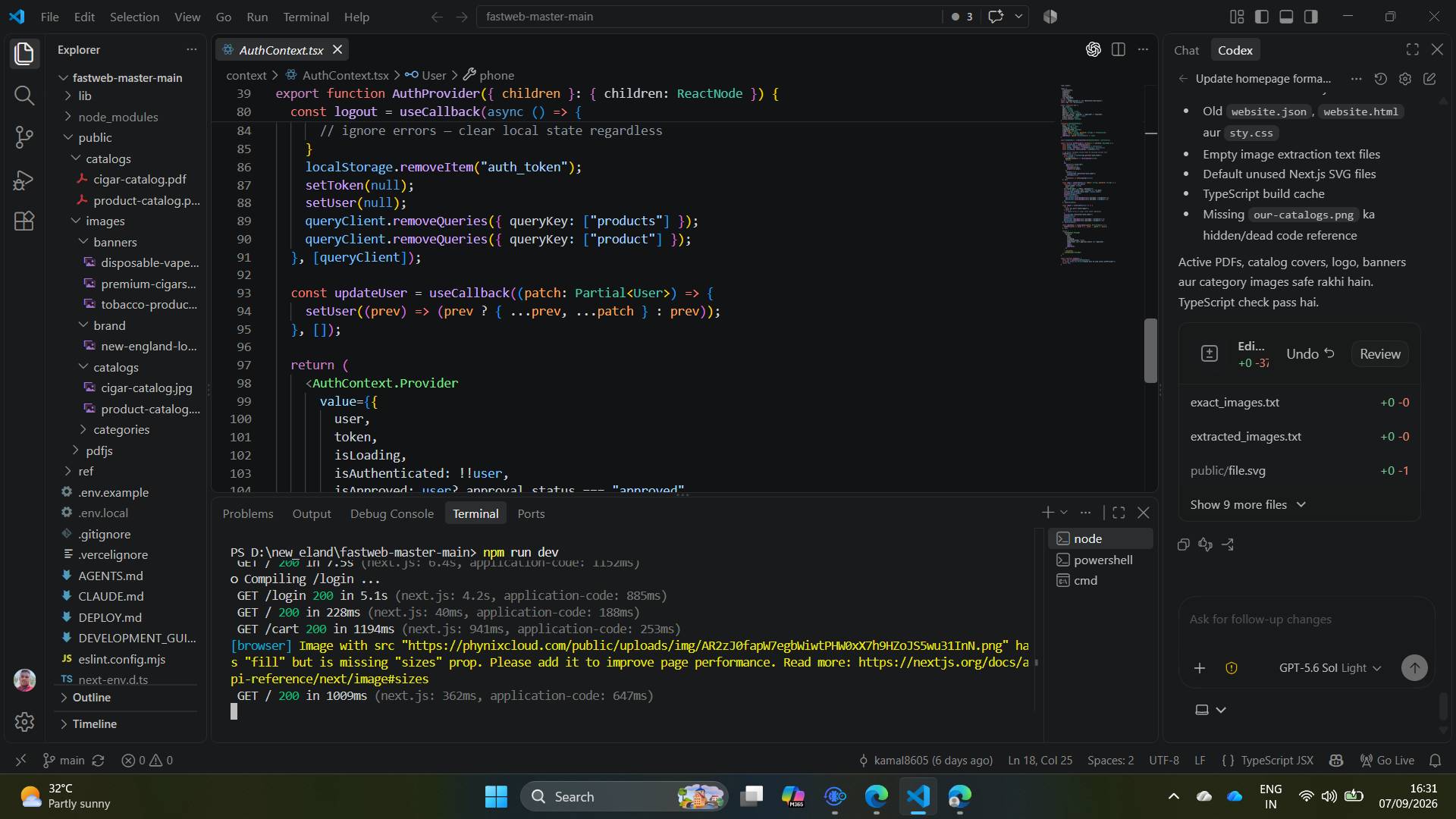Undo the Codex edits
Screen dimensions: 1456x819
coord(1310,354)
